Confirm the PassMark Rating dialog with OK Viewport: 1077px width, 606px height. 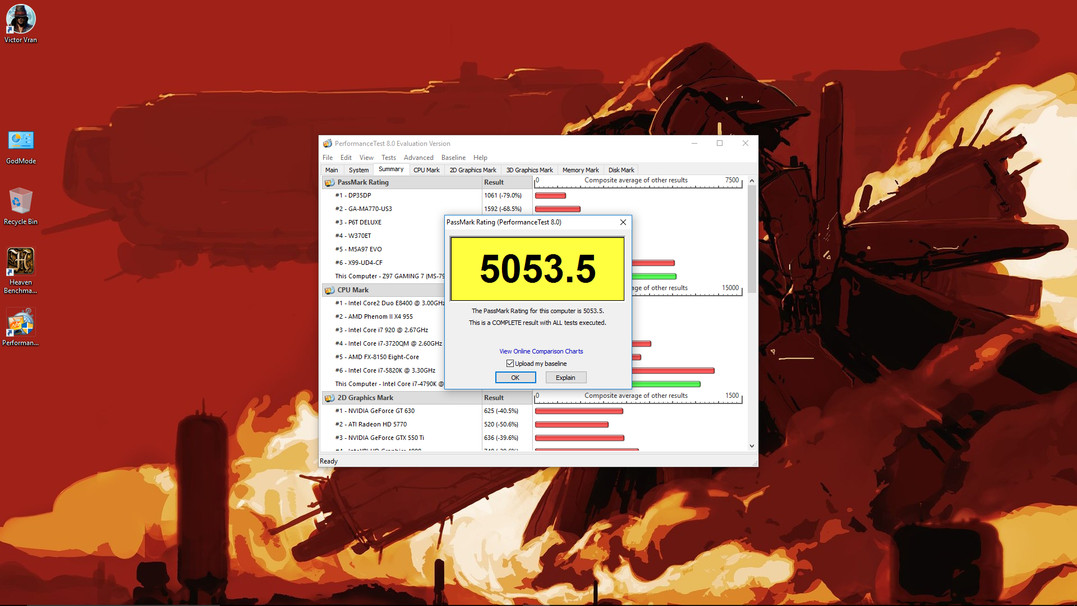click(515, 377)
